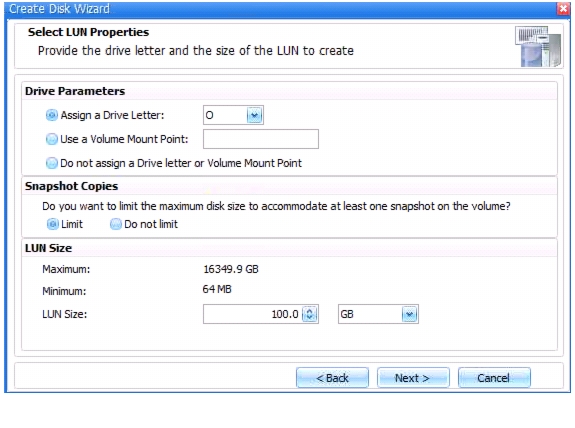
Task: Select Use a Volume Mount Point option
Action: (52, 139)
